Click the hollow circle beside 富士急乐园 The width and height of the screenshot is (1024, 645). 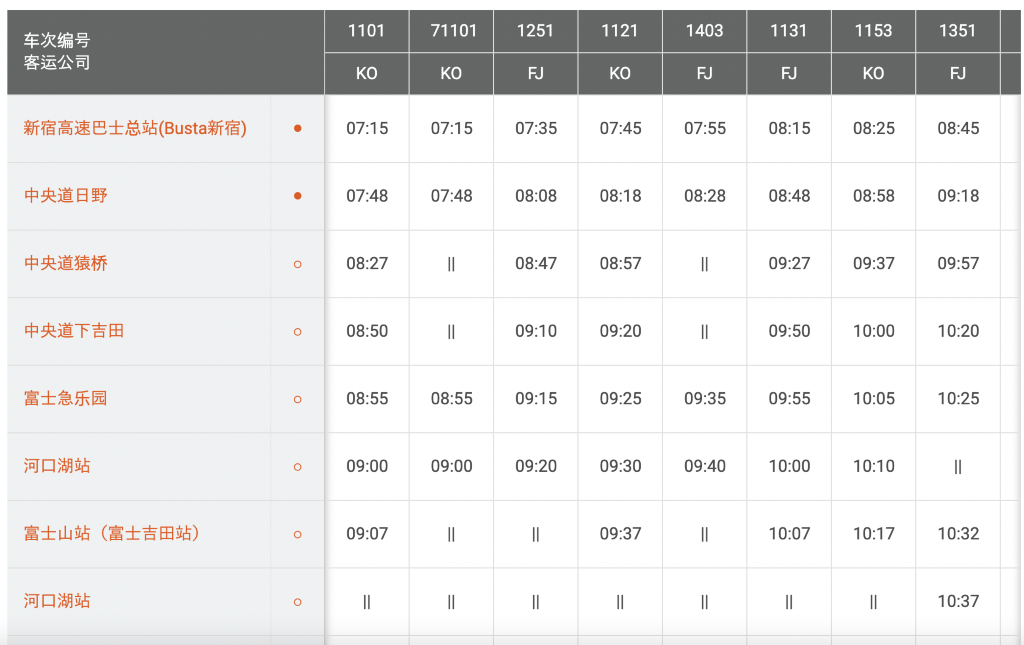(x=297, y=399)
